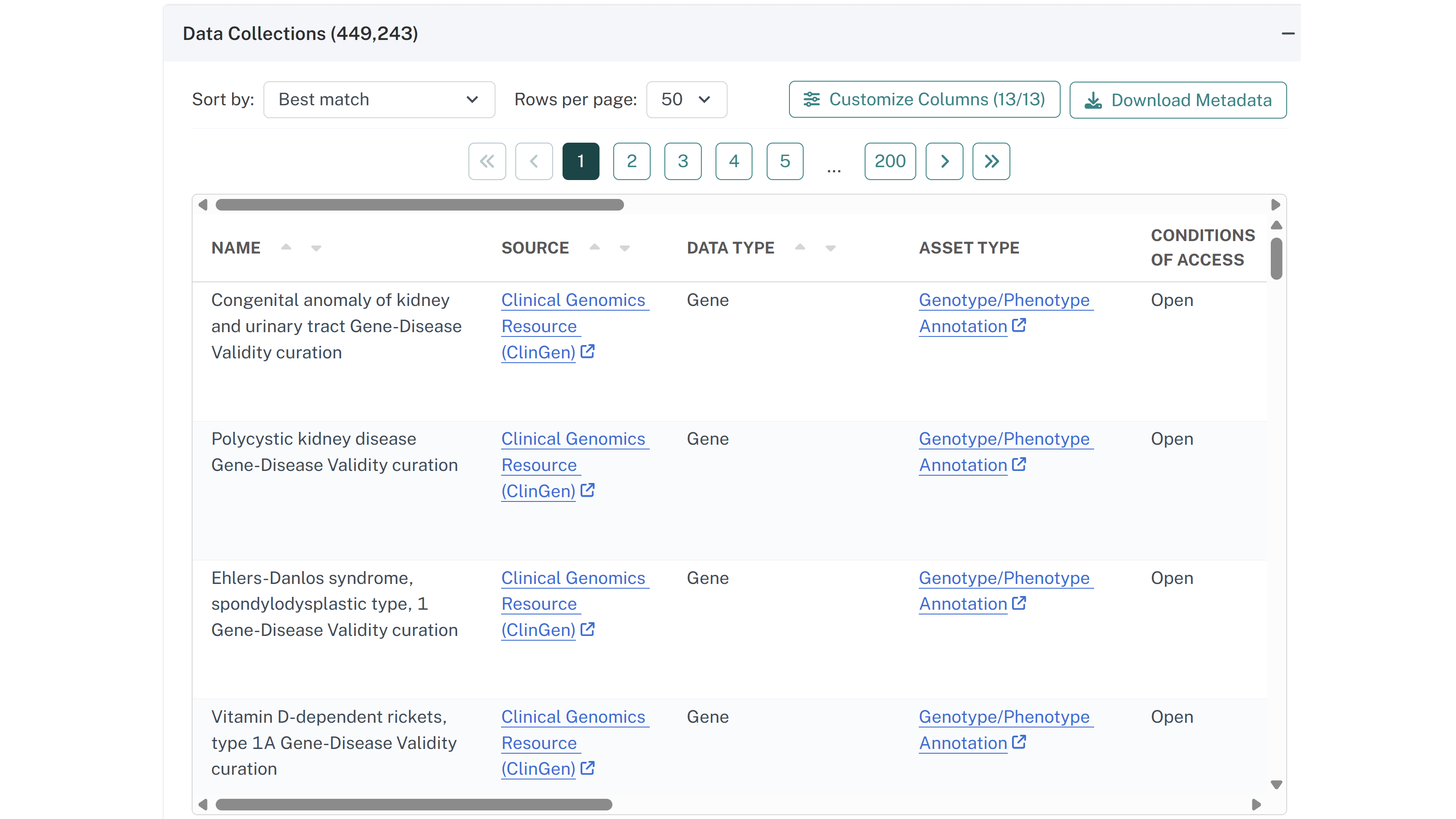This screenshot has width=1456, height=819.
Task: Sort SOURCE column ascending arrow
Action: click(x=595, y=247)
